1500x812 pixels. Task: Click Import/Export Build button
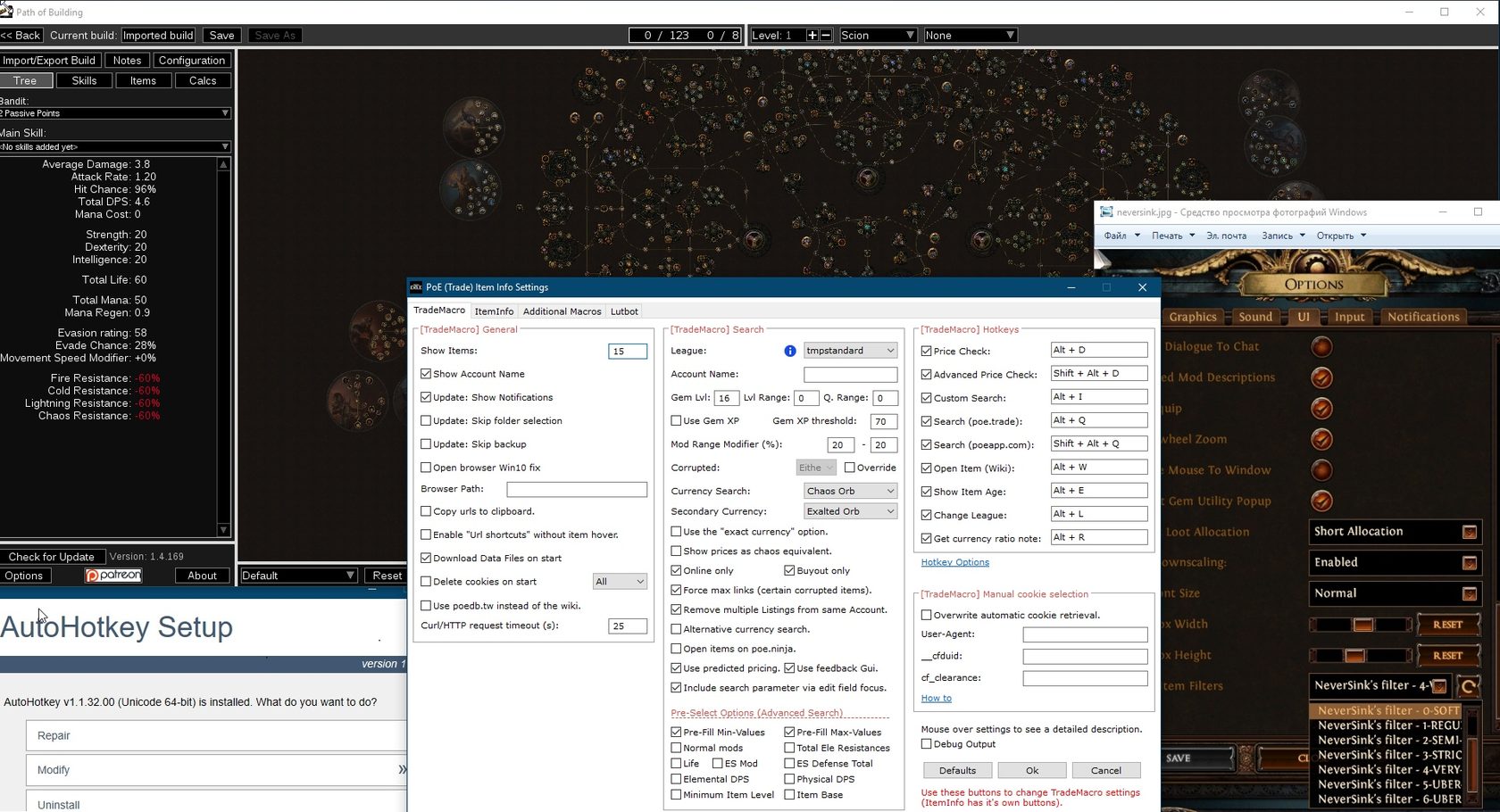49,61
